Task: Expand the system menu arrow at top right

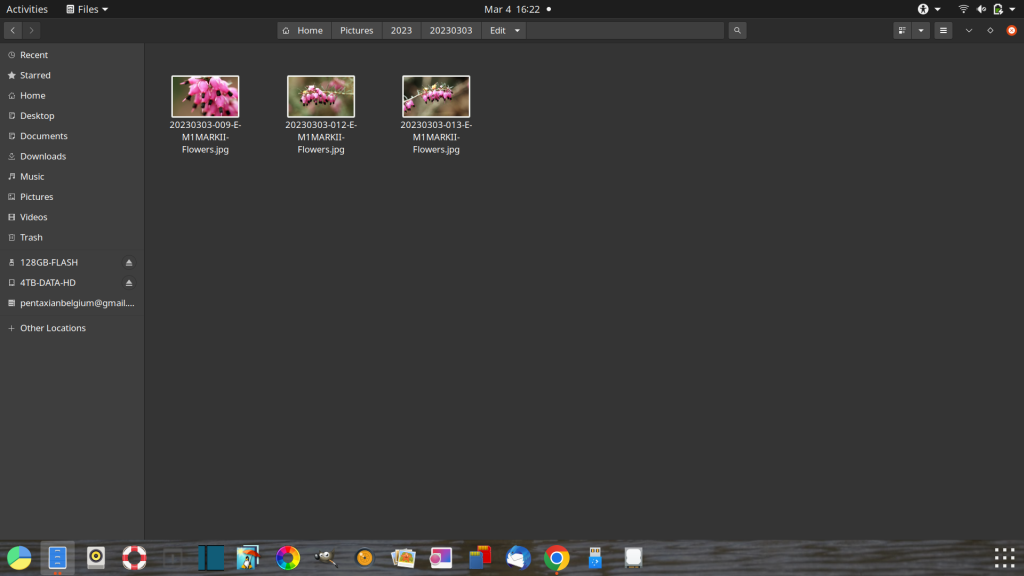Action: (x=1012, y=9)
